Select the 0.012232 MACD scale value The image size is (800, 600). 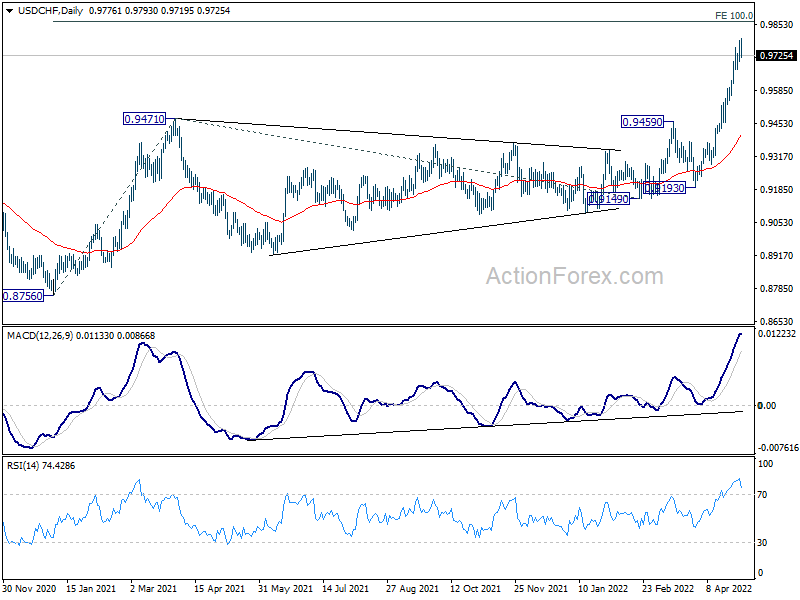[777, 334]
